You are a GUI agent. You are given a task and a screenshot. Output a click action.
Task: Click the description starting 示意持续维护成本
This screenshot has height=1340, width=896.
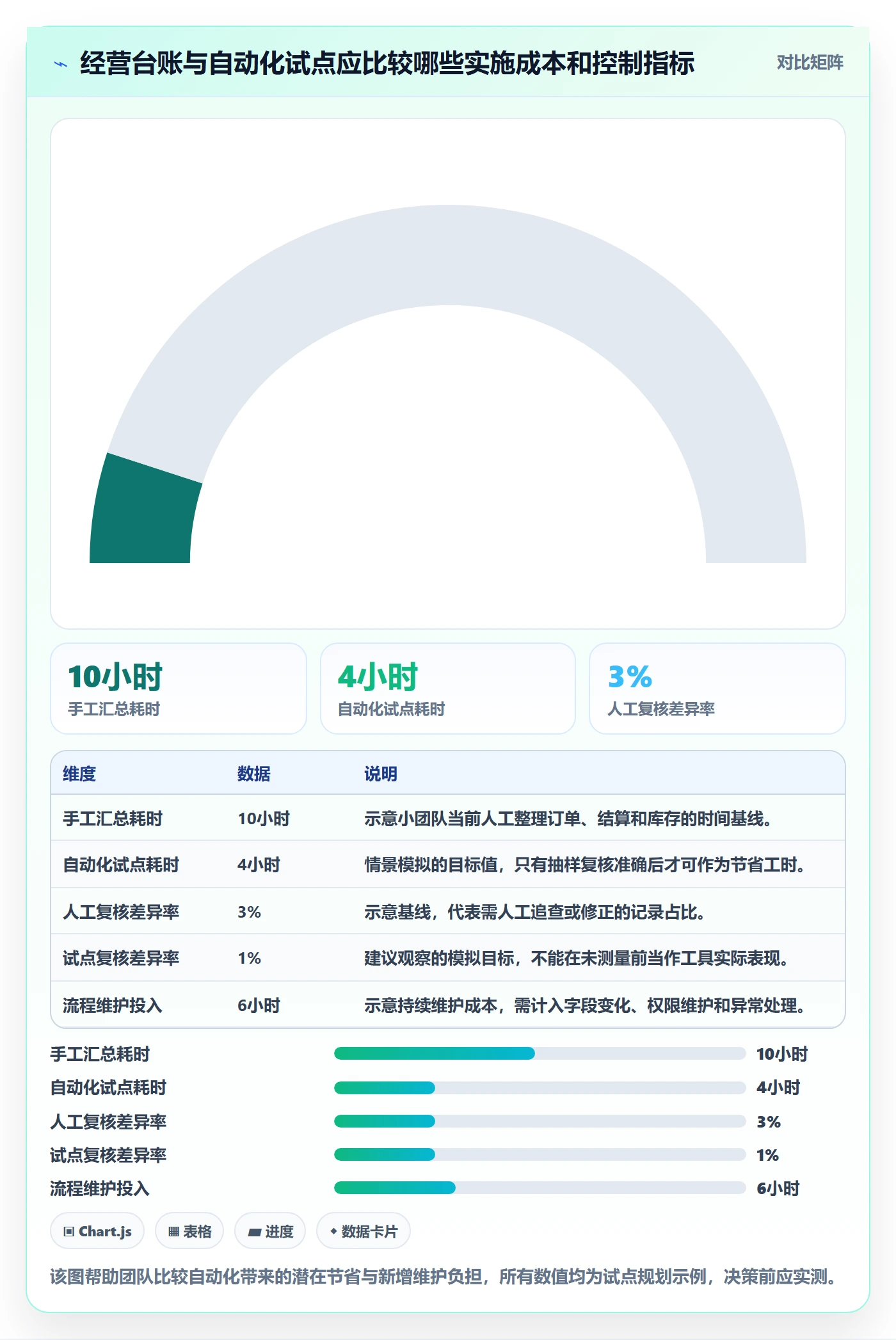coord(585,1005)
